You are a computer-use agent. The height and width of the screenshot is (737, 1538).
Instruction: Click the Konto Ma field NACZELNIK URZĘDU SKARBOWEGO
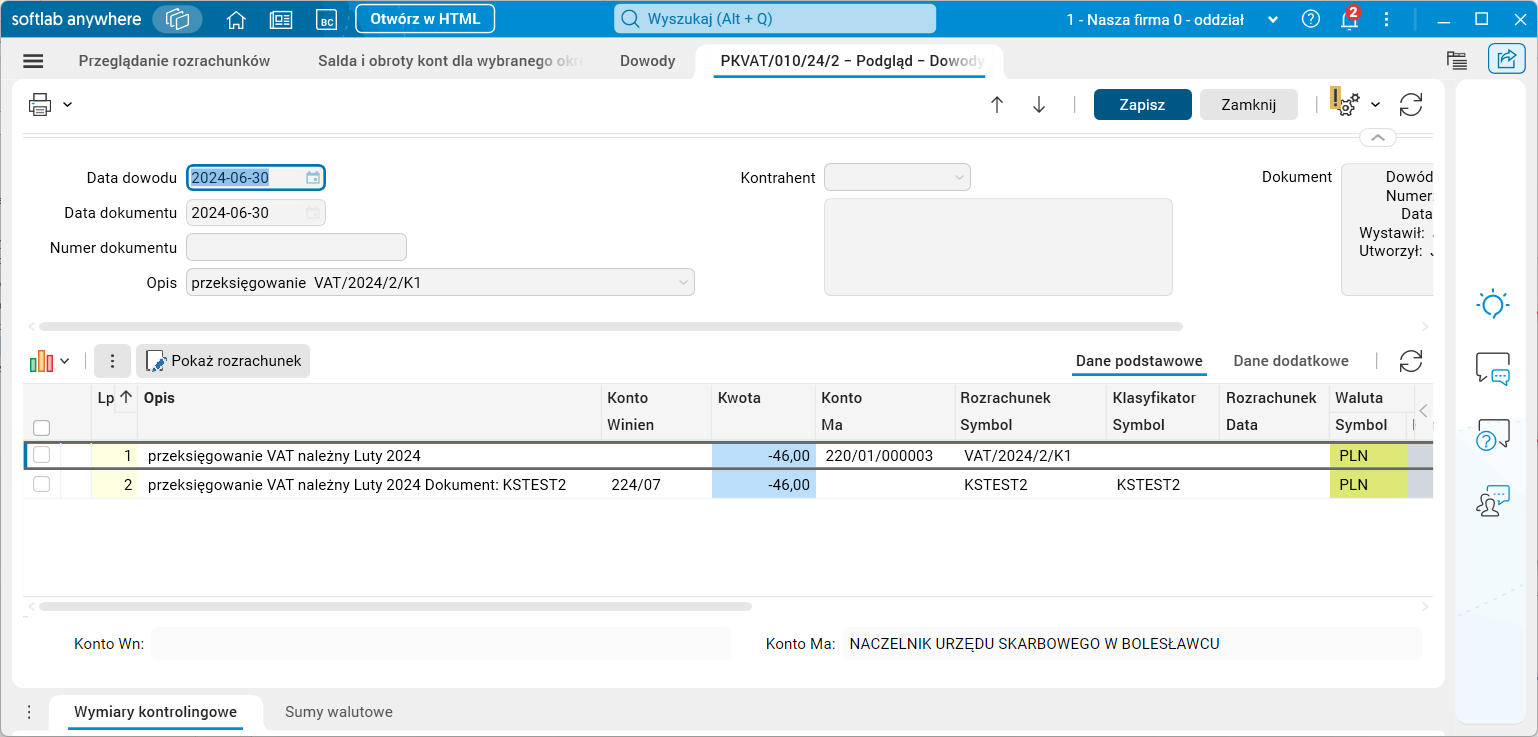pyautogui.click(x=1132, y=644)
